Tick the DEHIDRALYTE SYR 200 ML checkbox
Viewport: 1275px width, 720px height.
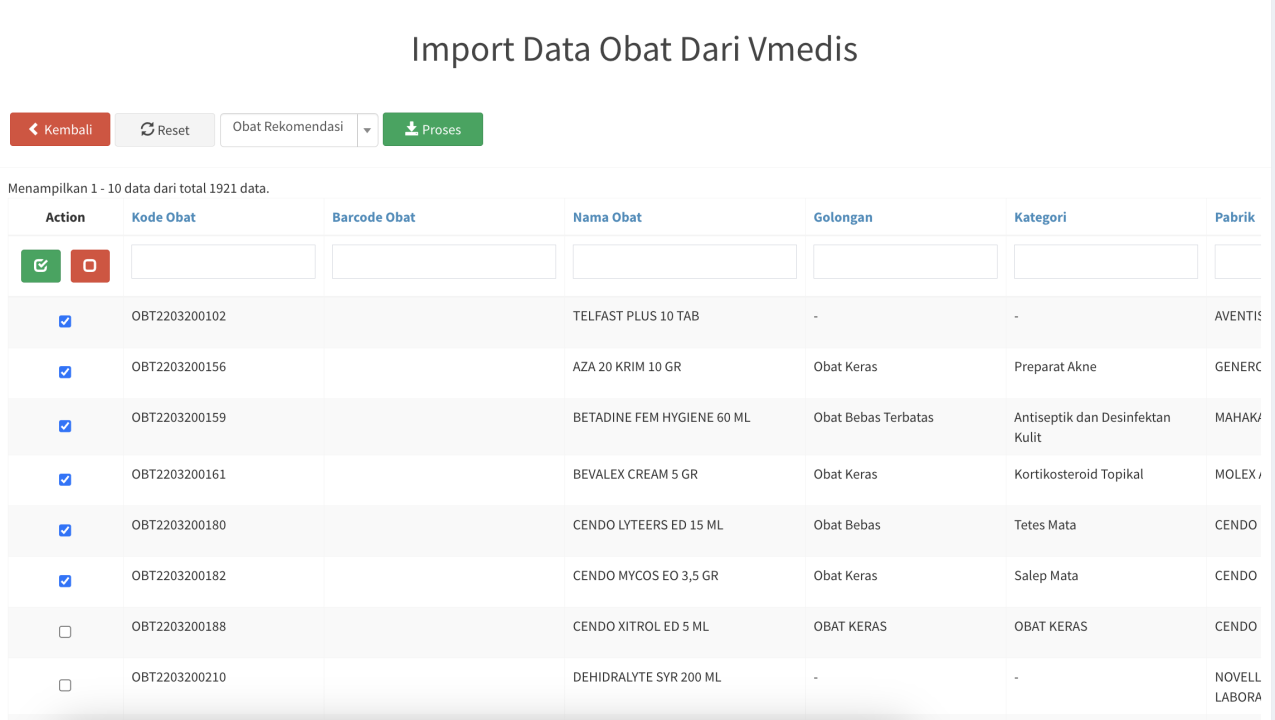coord(65,685)
